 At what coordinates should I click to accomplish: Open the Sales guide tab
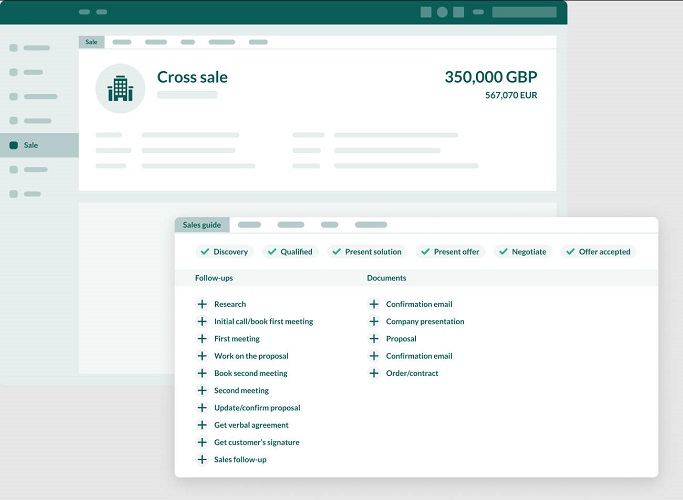[202, 225]
